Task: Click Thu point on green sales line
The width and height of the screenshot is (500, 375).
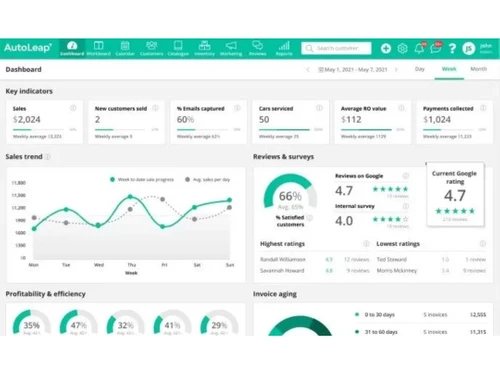Action: [x=130, y=197]
